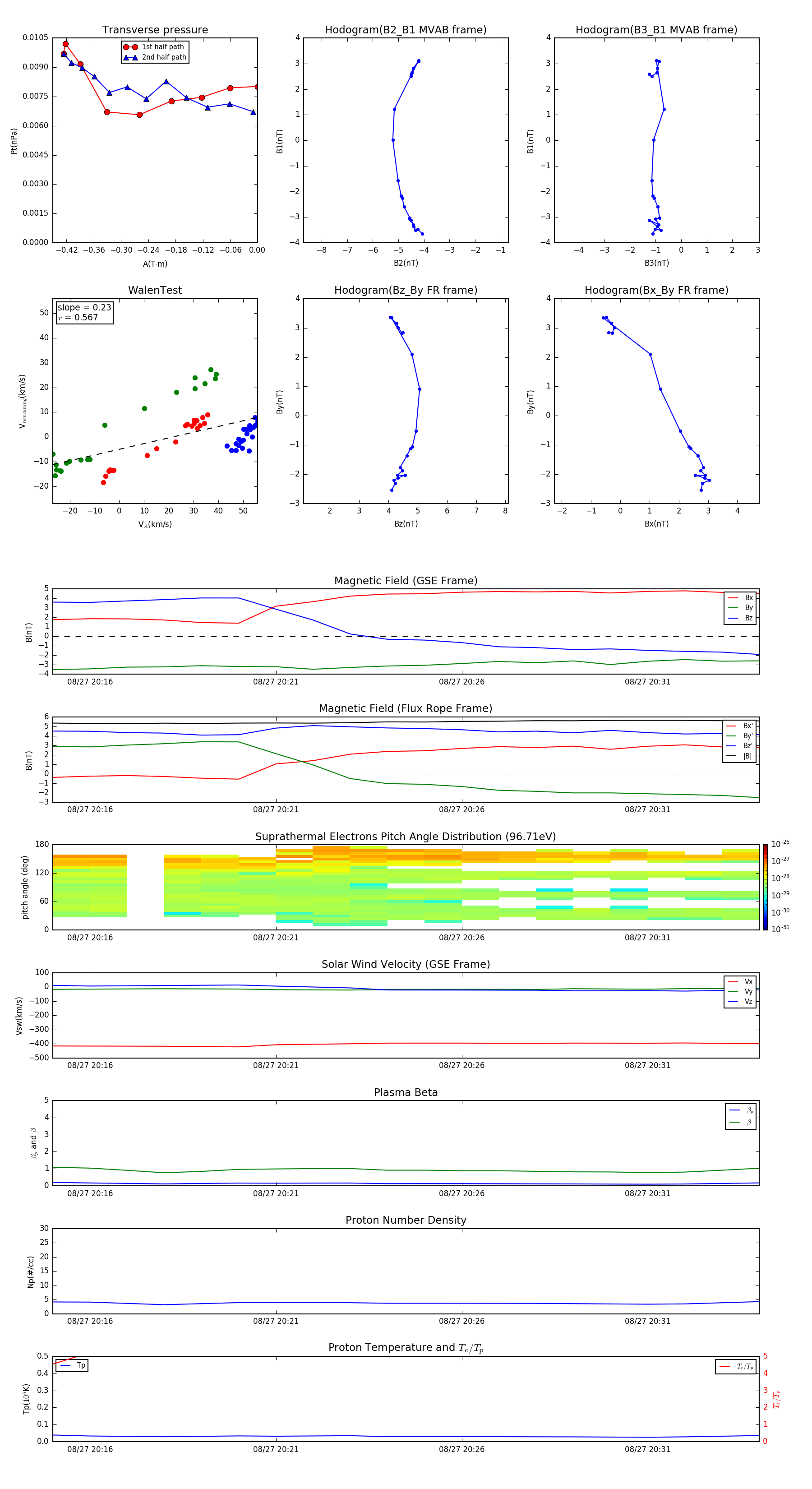The width and height of the screenshot is (812, 1489).
Task: Click the "Bx'" legend entry in Flux Rope panel
Action: (740, 726)
